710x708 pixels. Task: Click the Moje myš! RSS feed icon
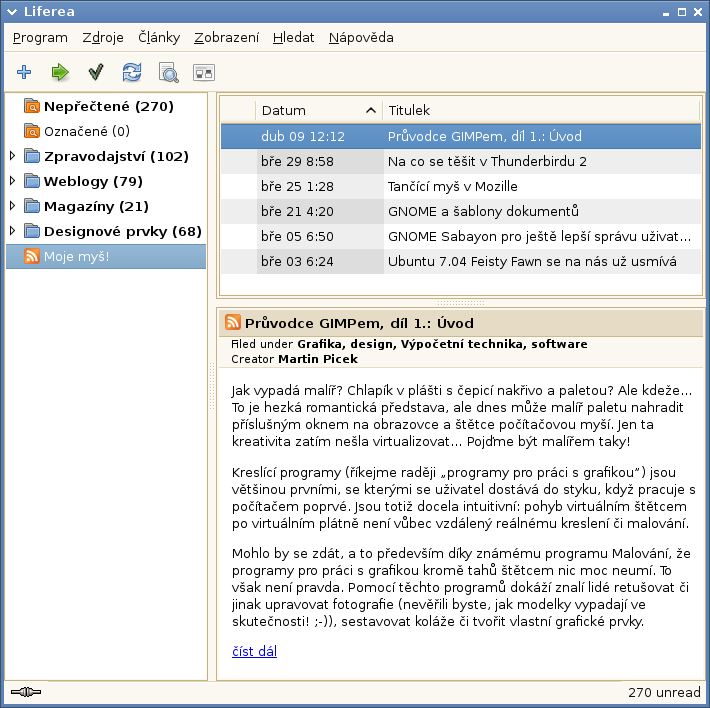(32, 256)
